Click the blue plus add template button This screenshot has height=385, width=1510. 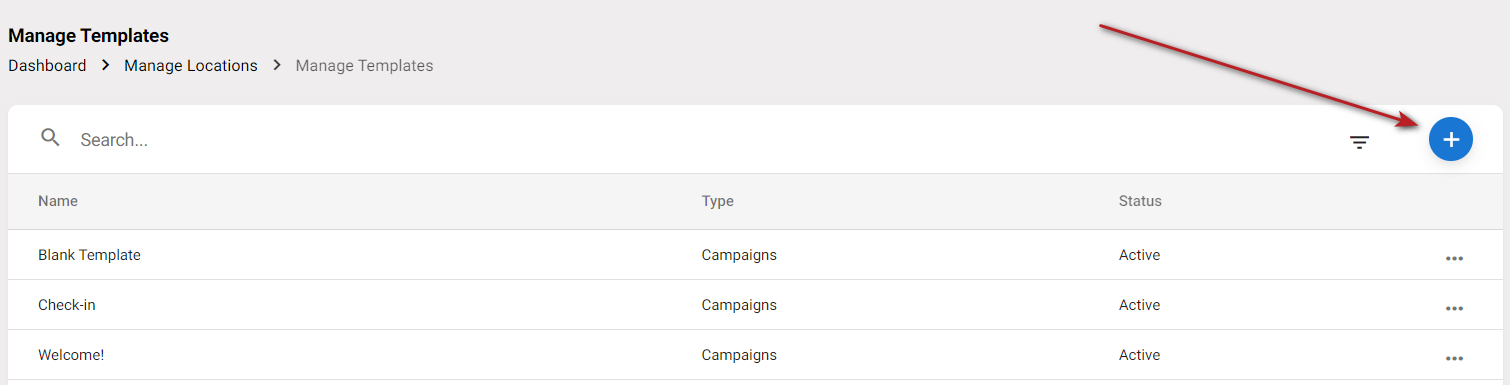coord(1451,139)
